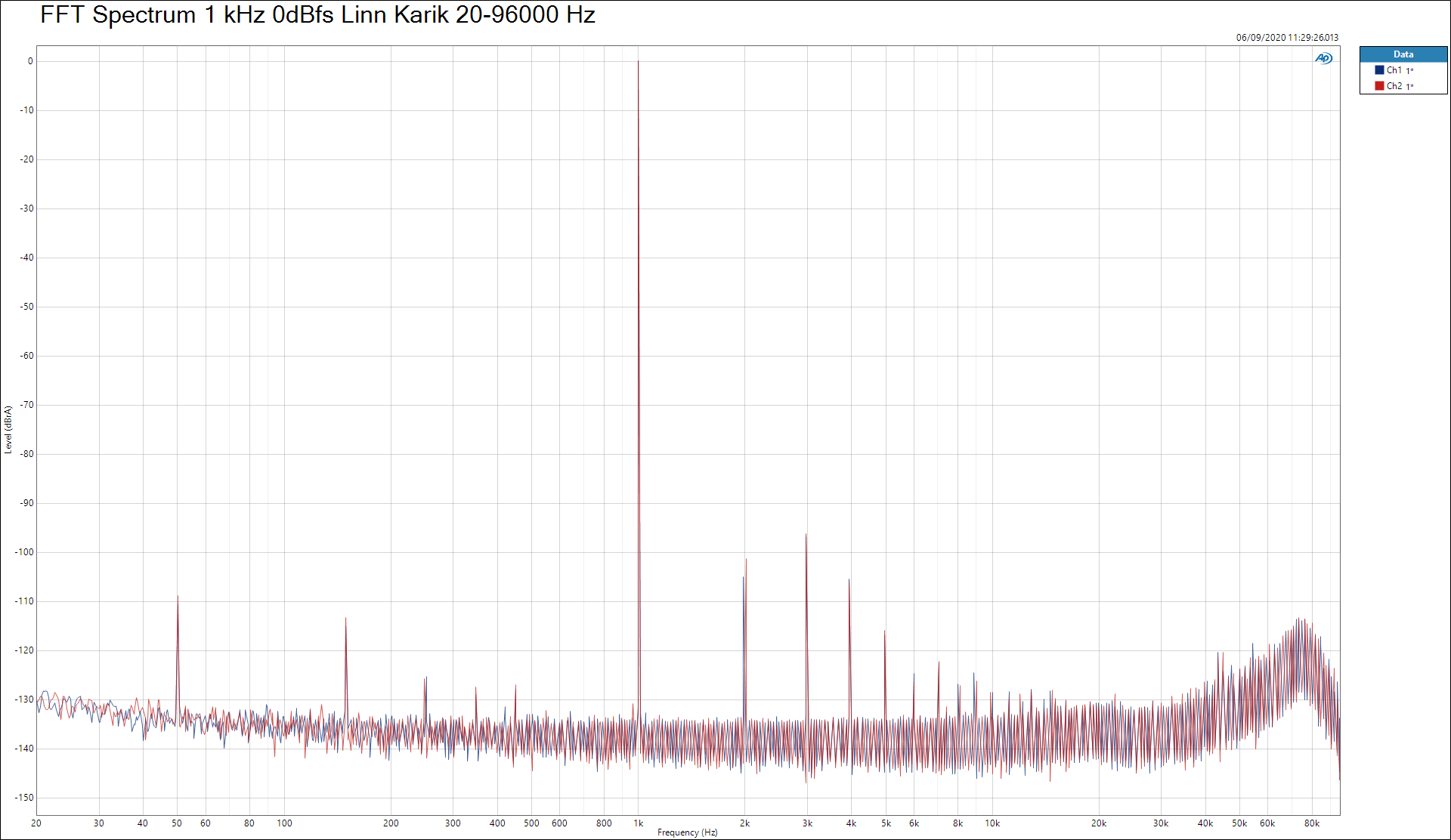The image size is (1451, 840).
Task: Click the -150 level axis tick label
Action: pyautogui.click(x=24, y=798)
